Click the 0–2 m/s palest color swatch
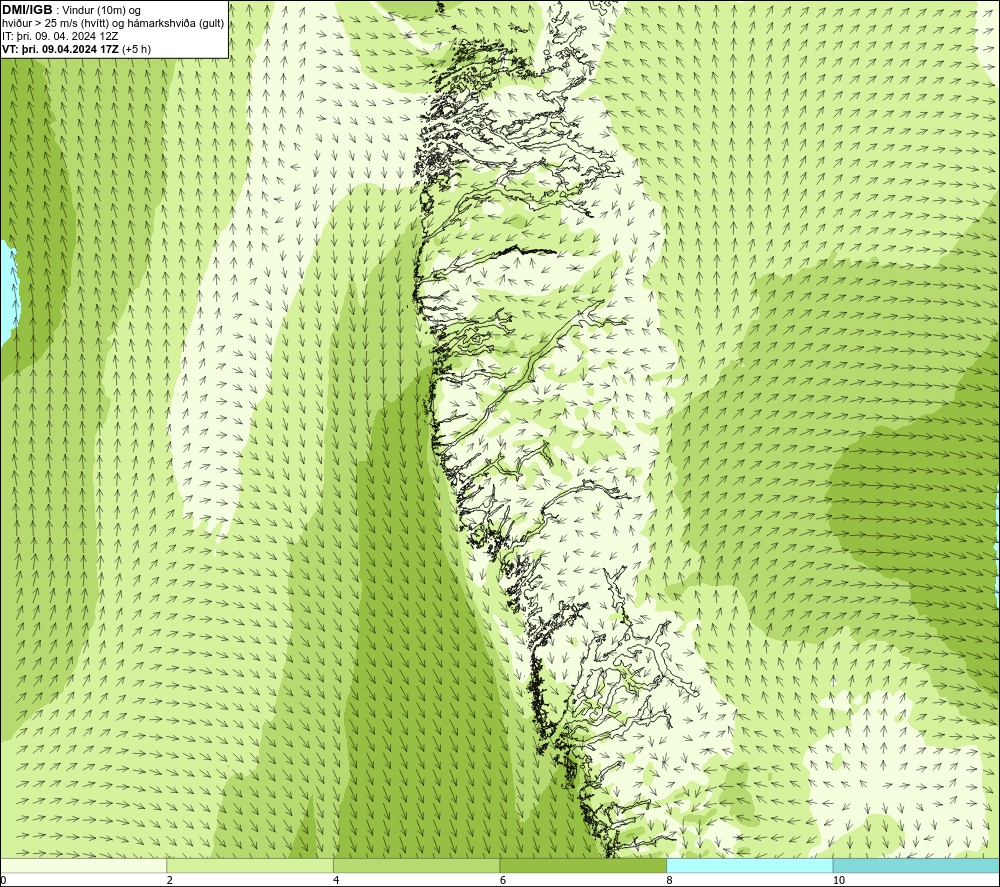This screenshot has height=887, width=1000. coord(84,865)
